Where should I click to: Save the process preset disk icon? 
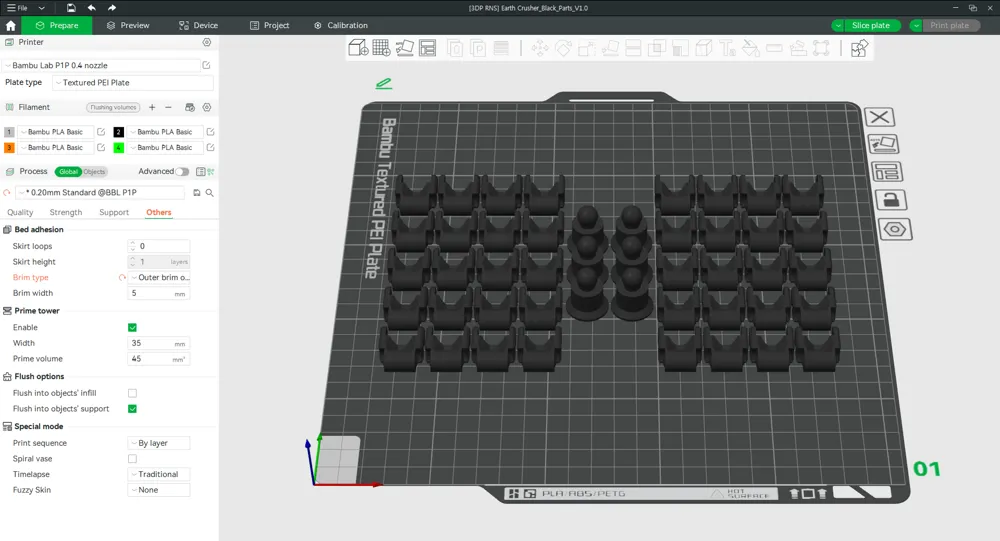(196, 193)
